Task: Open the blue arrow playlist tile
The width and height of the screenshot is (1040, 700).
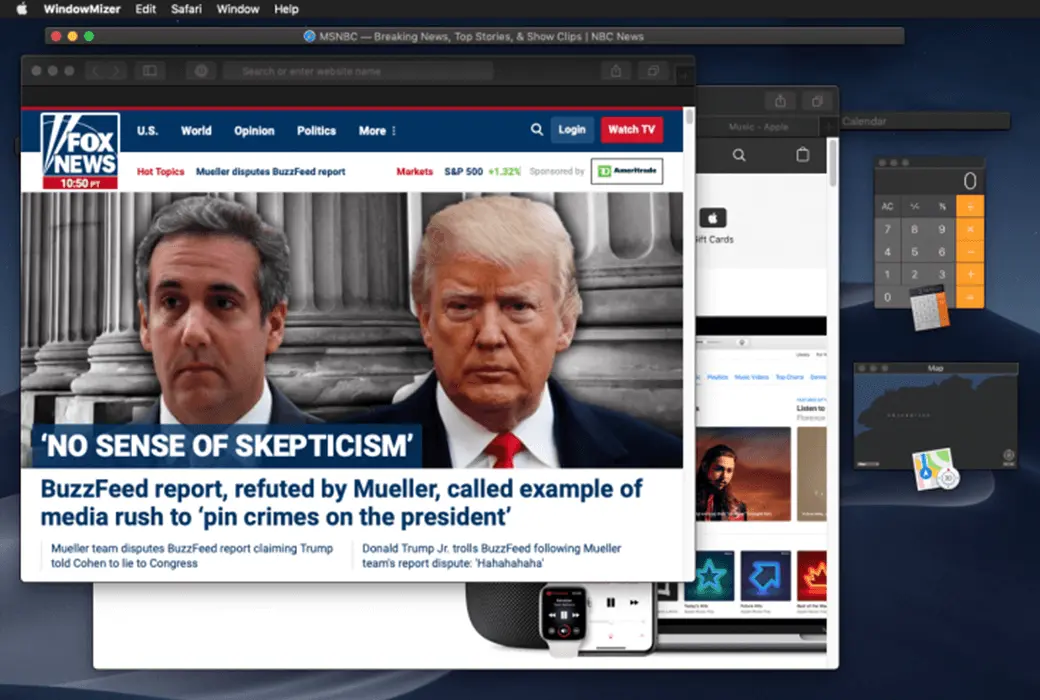Action: point(765,575)
